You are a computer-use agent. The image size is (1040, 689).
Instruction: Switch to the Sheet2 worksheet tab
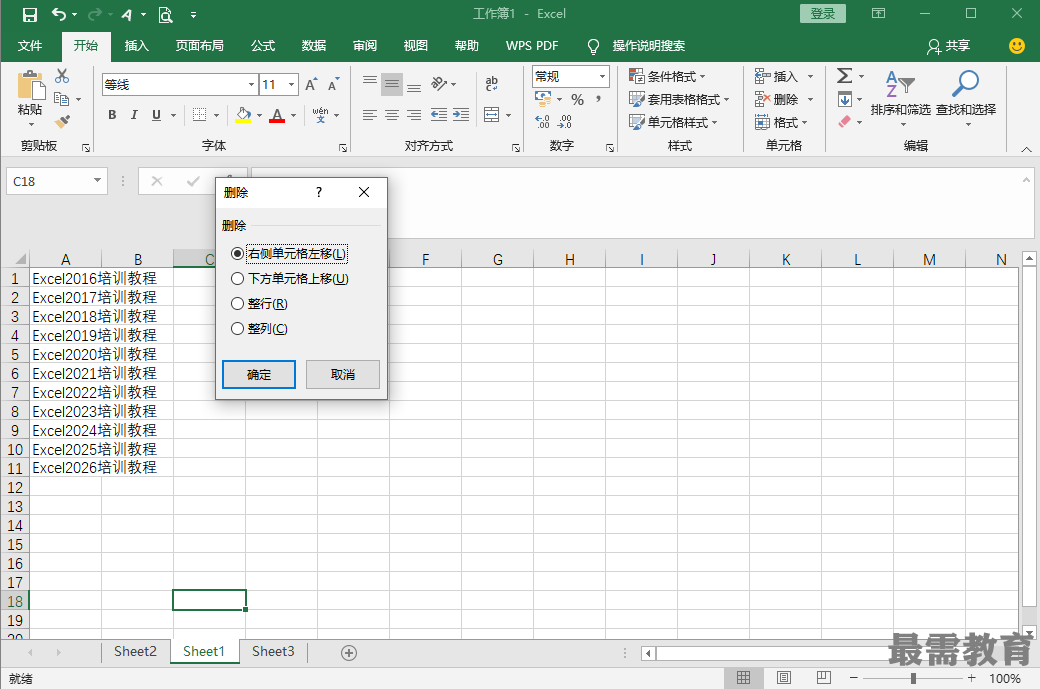pyautogui.click(x=135, y=651)
